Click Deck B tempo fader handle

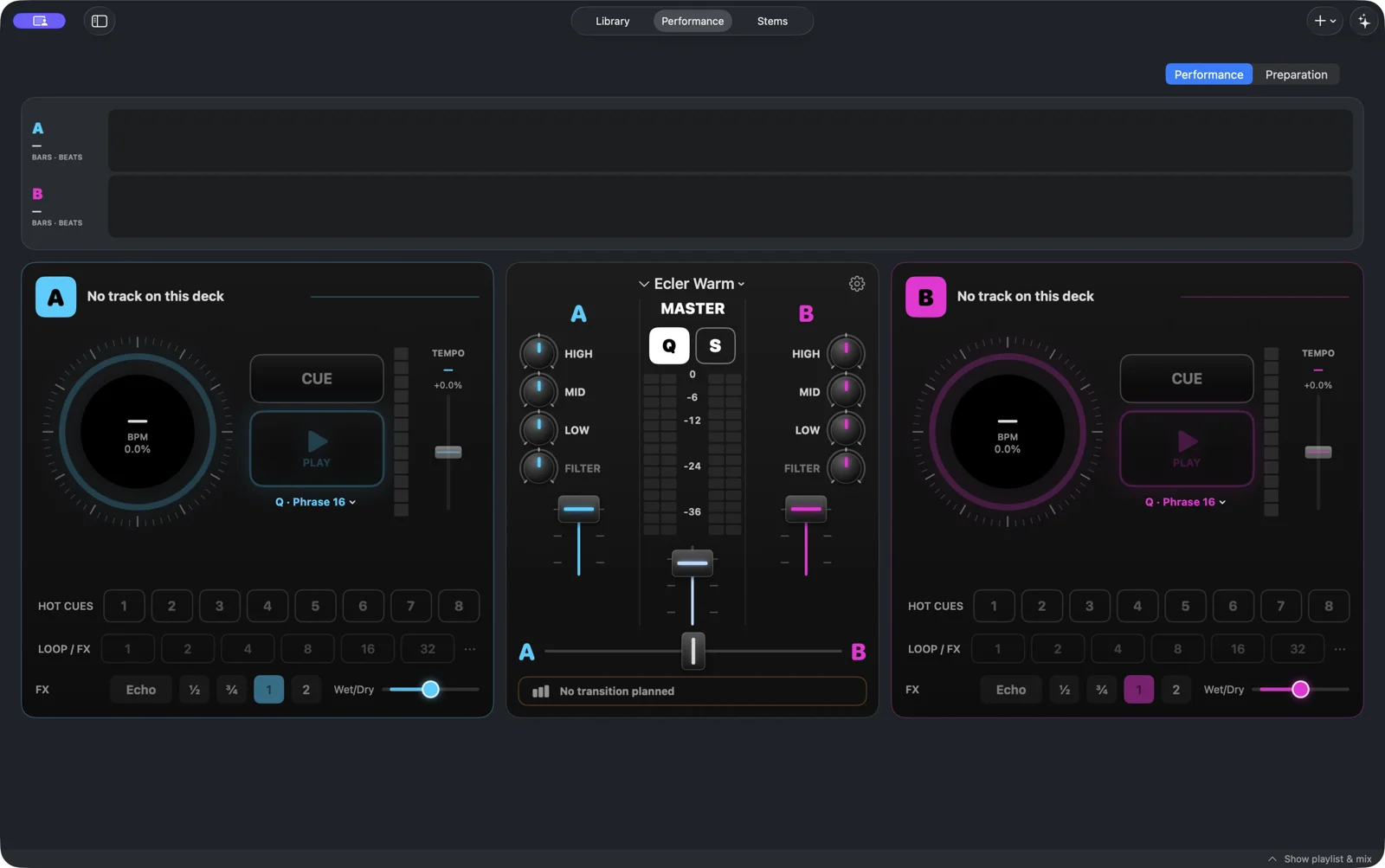1318,452
